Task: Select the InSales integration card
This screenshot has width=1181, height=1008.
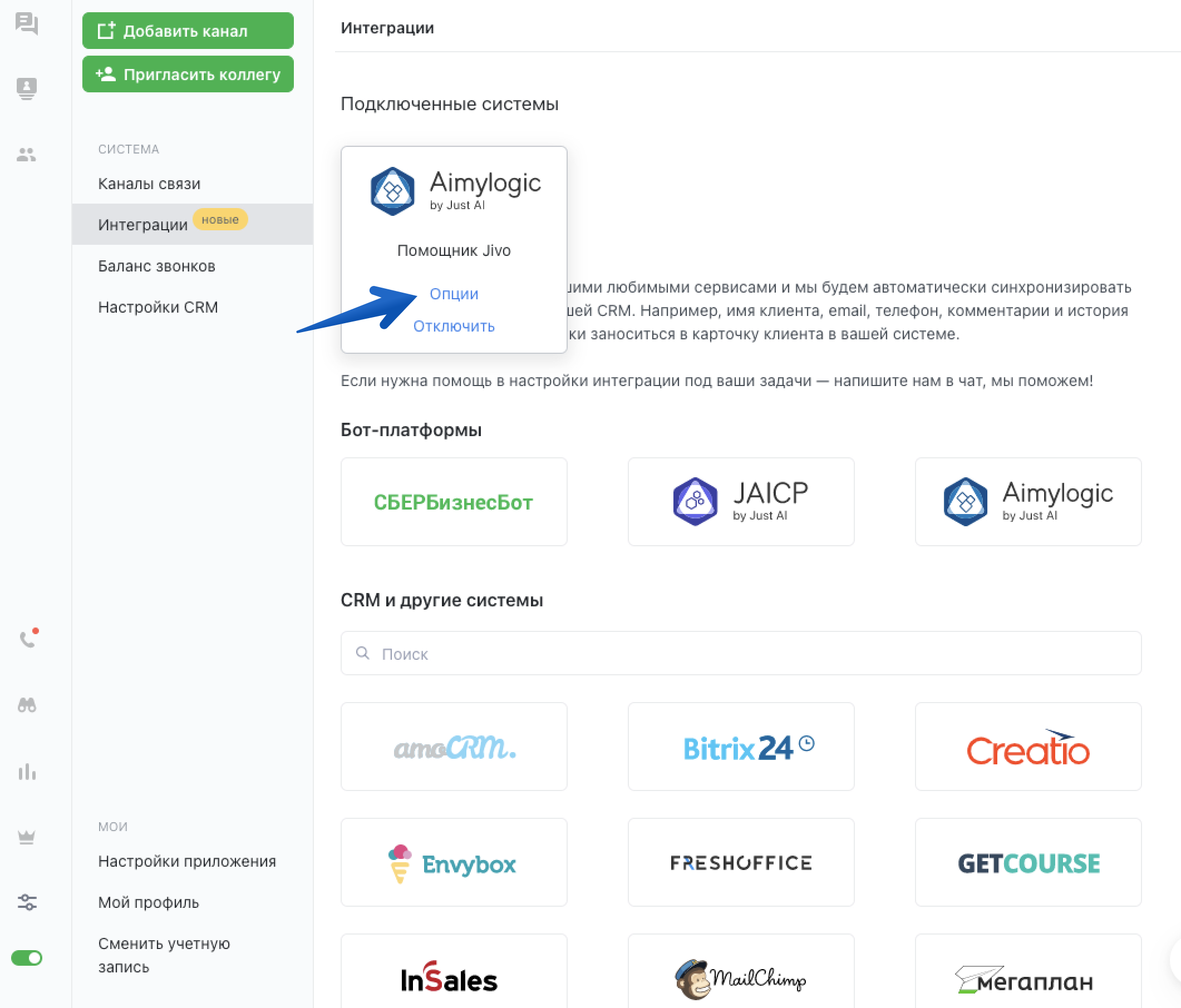Action: tap(454, 971)
